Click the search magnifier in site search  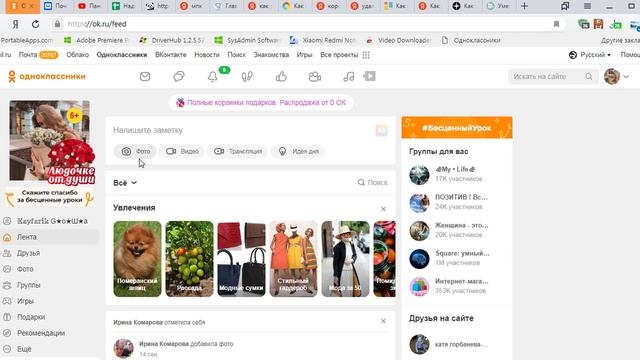pos(589,76)
